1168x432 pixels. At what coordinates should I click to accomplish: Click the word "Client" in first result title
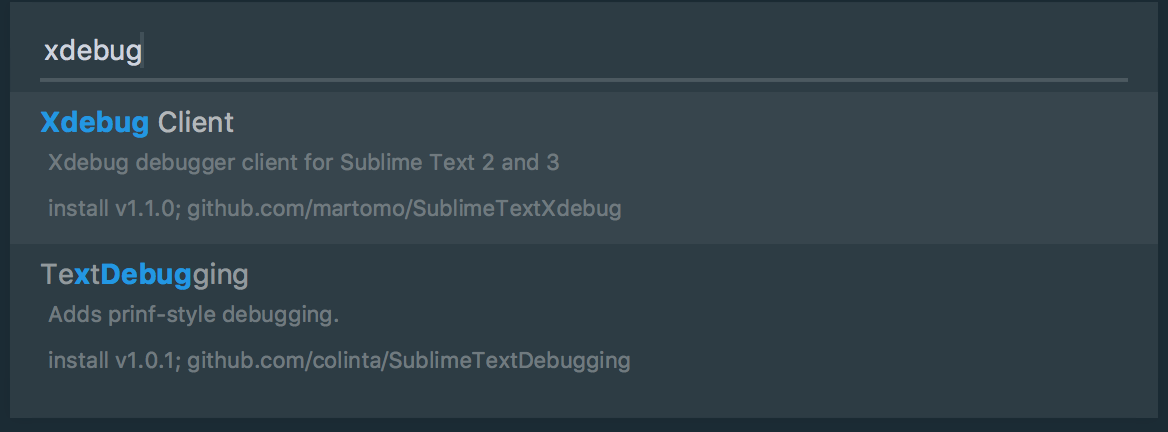196,123
